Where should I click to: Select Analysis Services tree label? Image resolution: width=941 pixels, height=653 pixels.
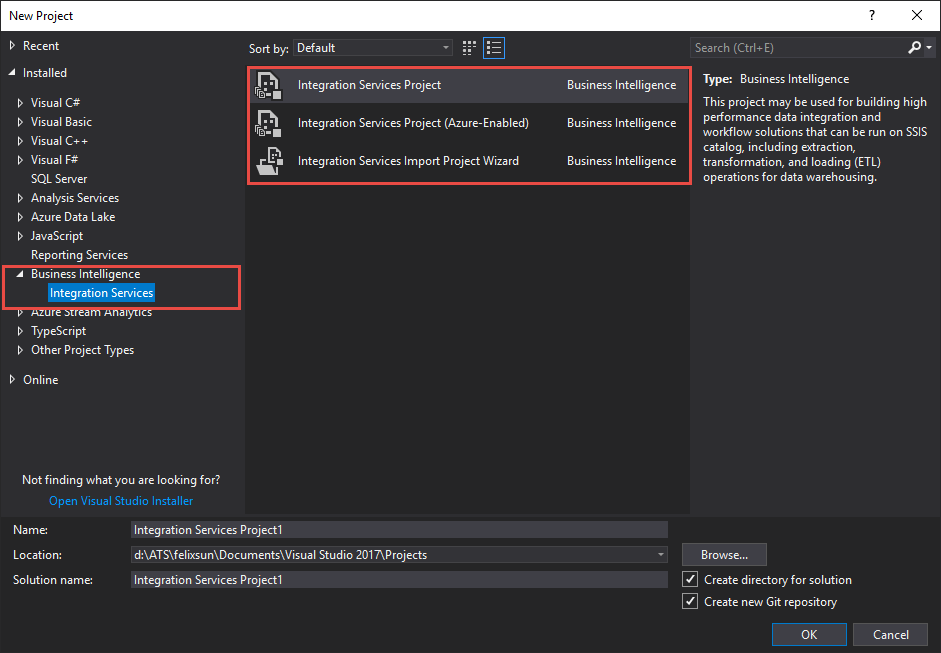point(75,198)
